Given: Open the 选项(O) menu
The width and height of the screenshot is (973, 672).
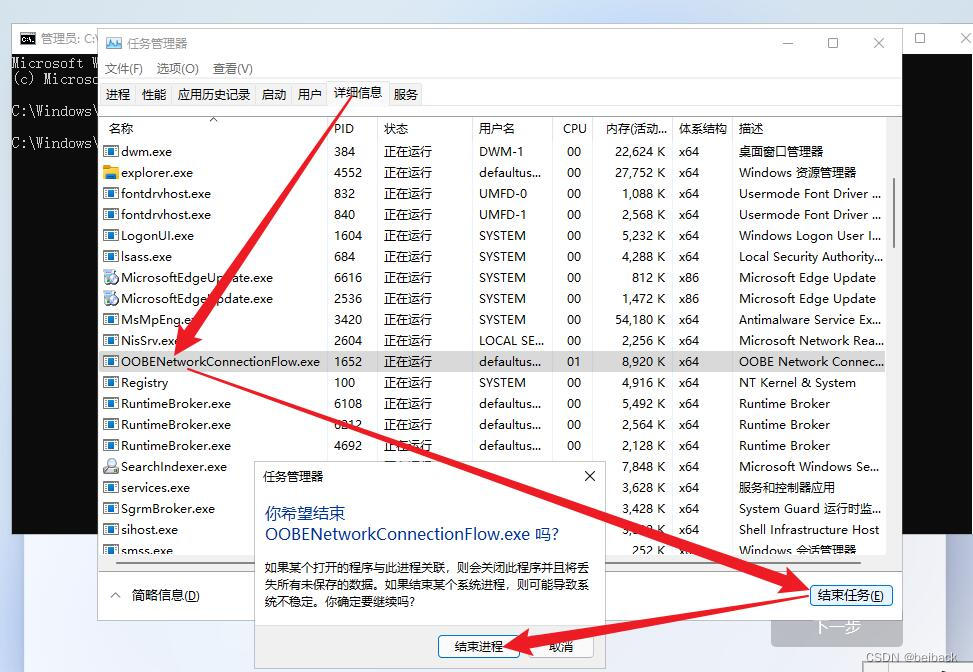Looking at the screenshot, I should point(177,69).
